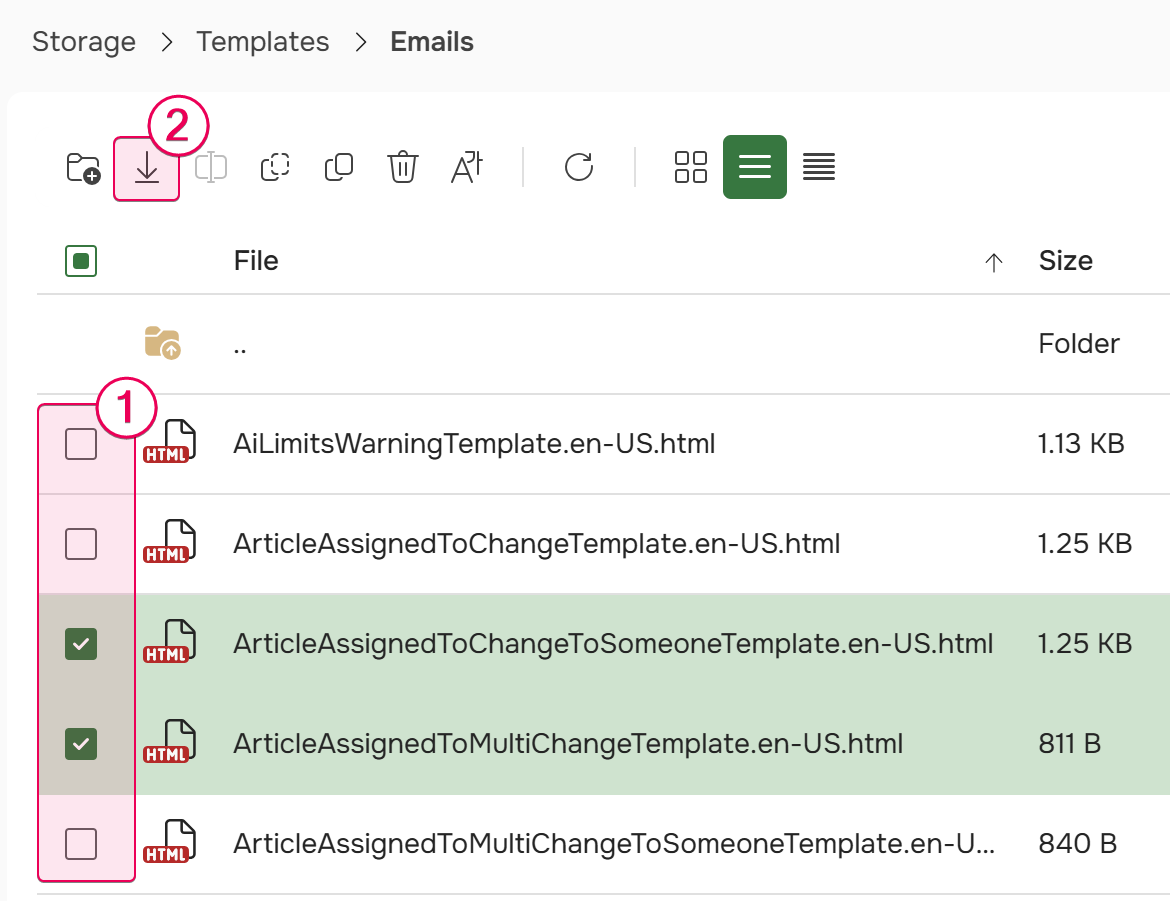Go to Storage in the breadcrumb
The width and height of the screenshot is (1170, 901).
[x=84, y=42]
